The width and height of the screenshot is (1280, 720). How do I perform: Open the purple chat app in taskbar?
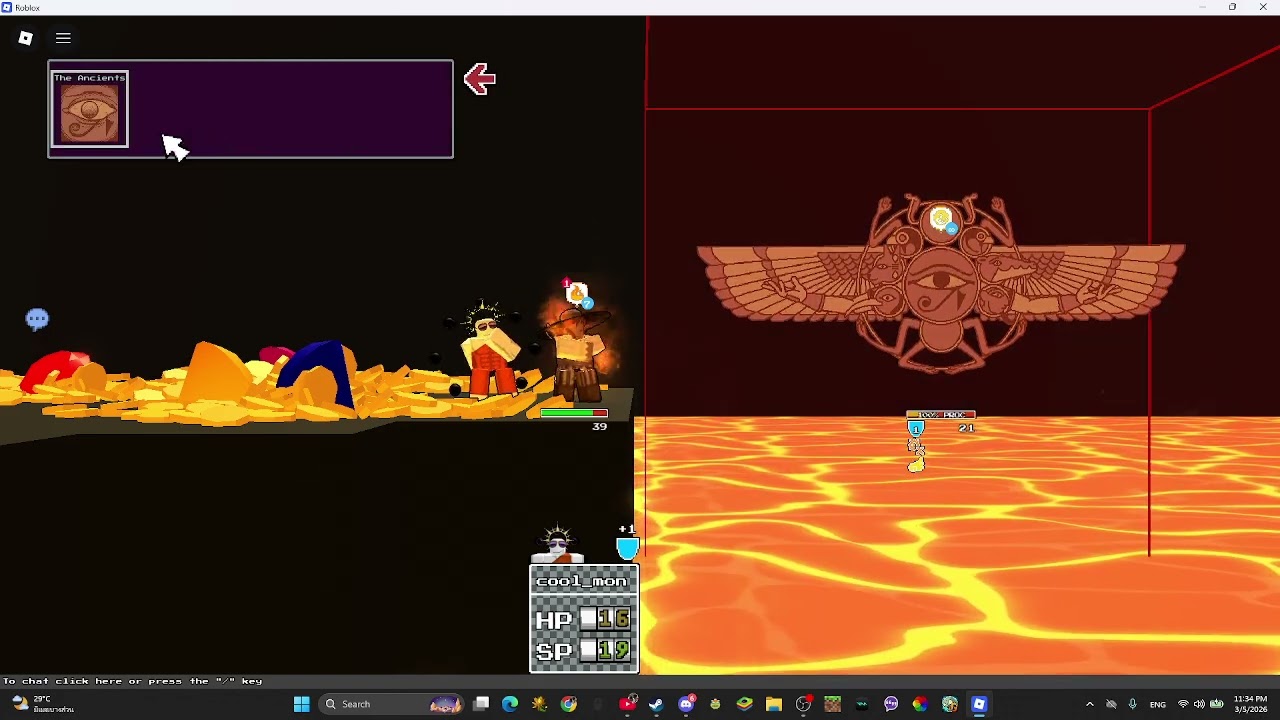(891, 704)
